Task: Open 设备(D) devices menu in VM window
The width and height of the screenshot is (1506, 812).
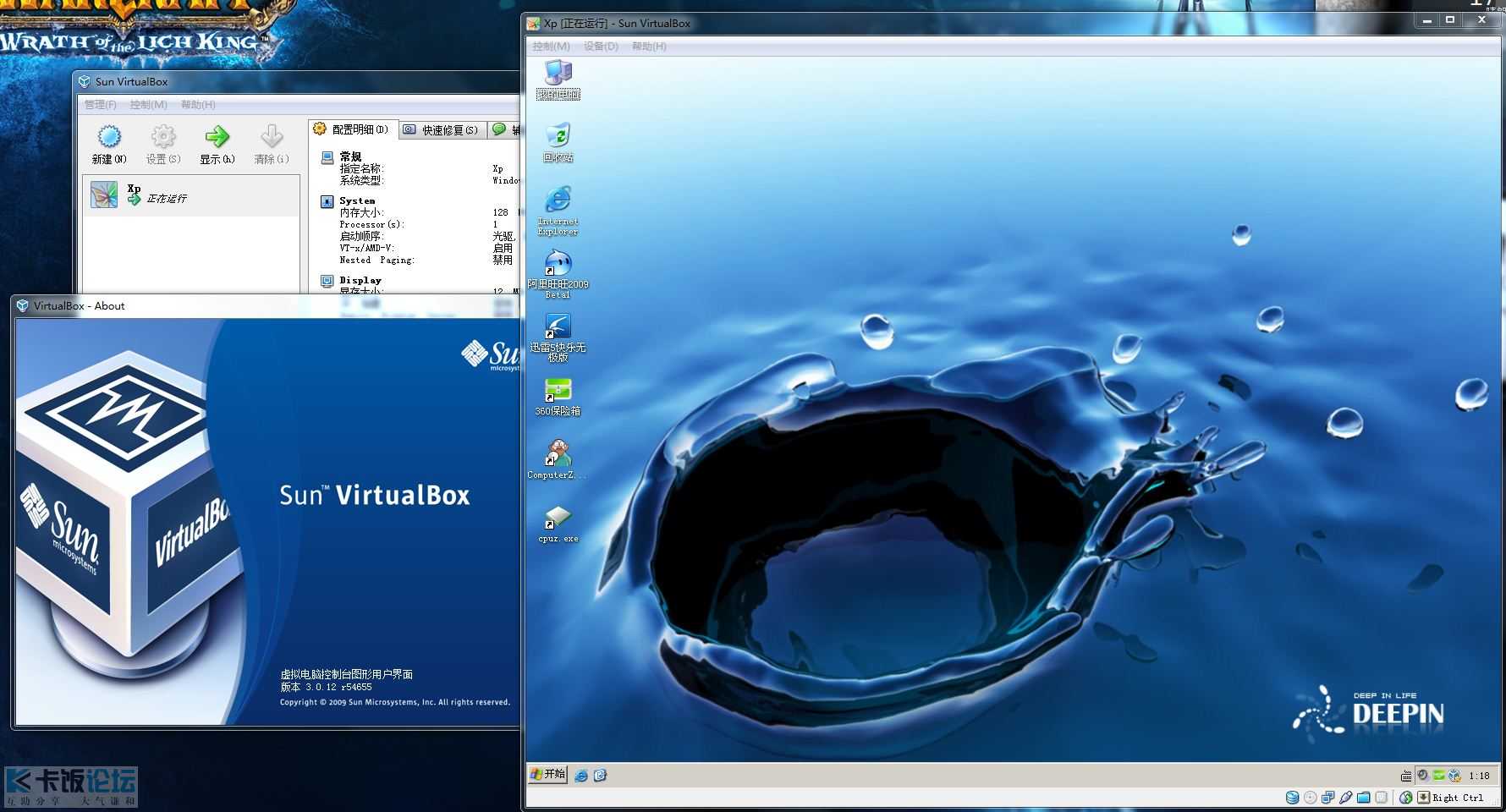Action: (601, 47)
